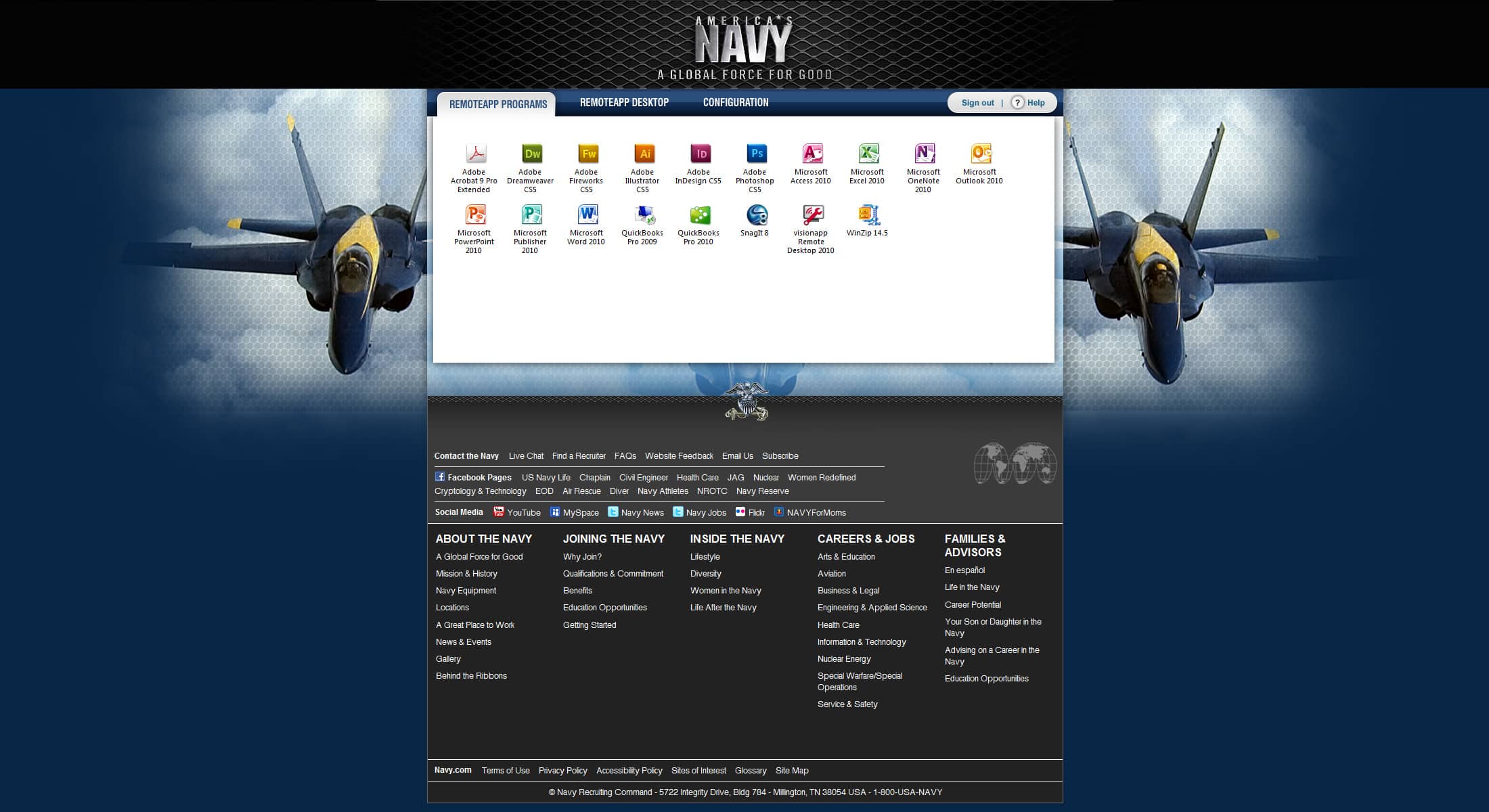The image size is (1489, 812).
Task: Click the world map globe graphic
Action: pos(1015,464)
